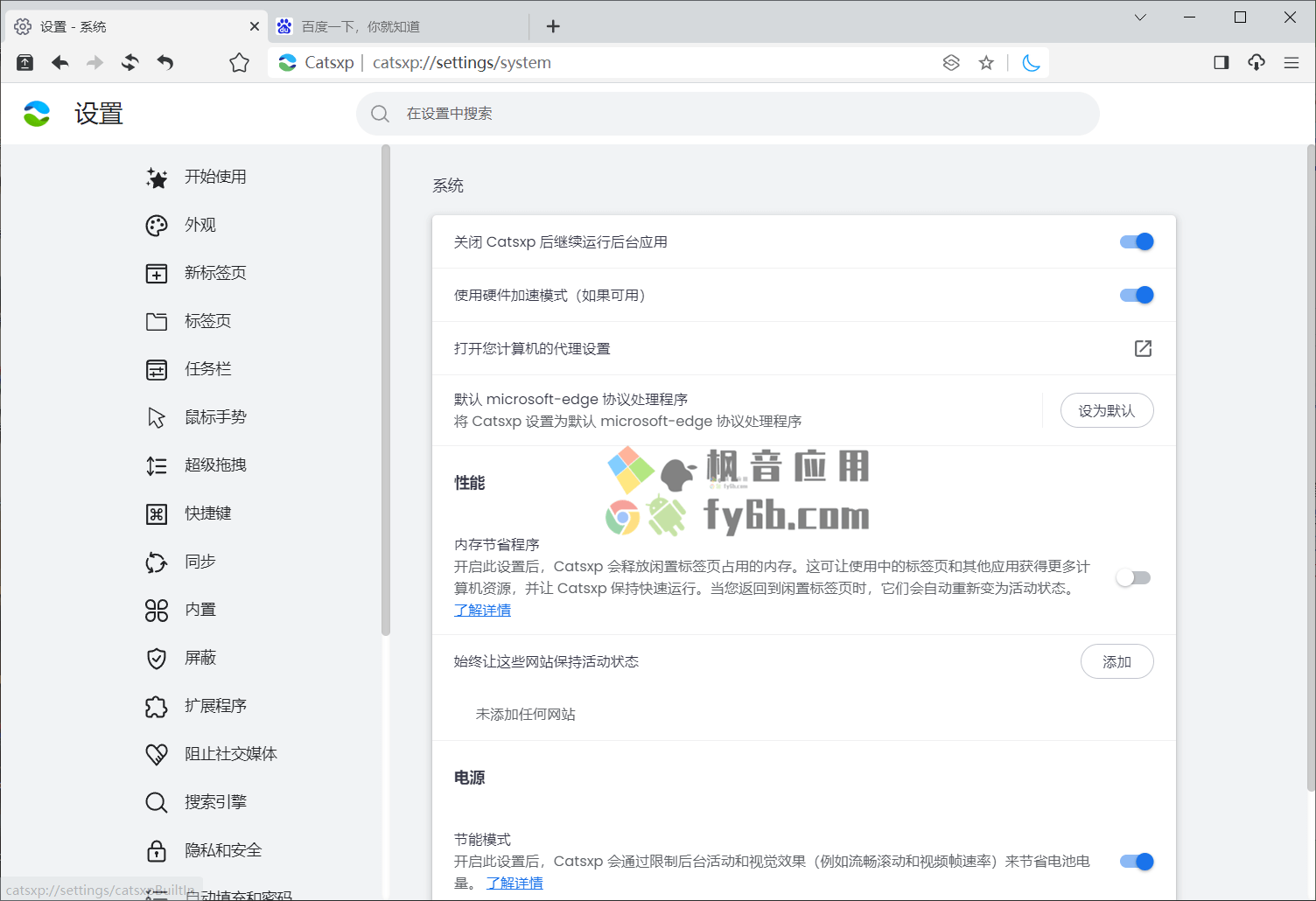Click the layers icon in the address bar
This screenshot has width=1316, height=901.
[951, 62]
